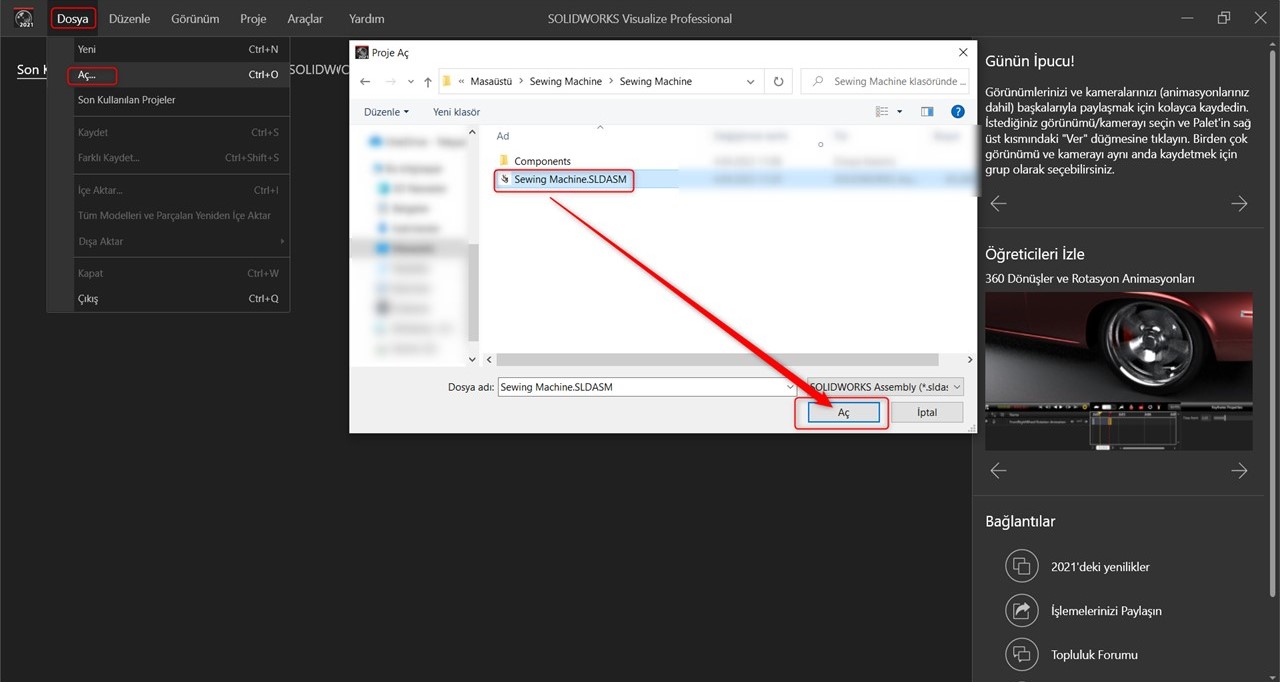Image resolution: width=1280 pixels, height=682 pixels.
Task: Choose Aç... from the Dosya menu
Action: [168, 75]
